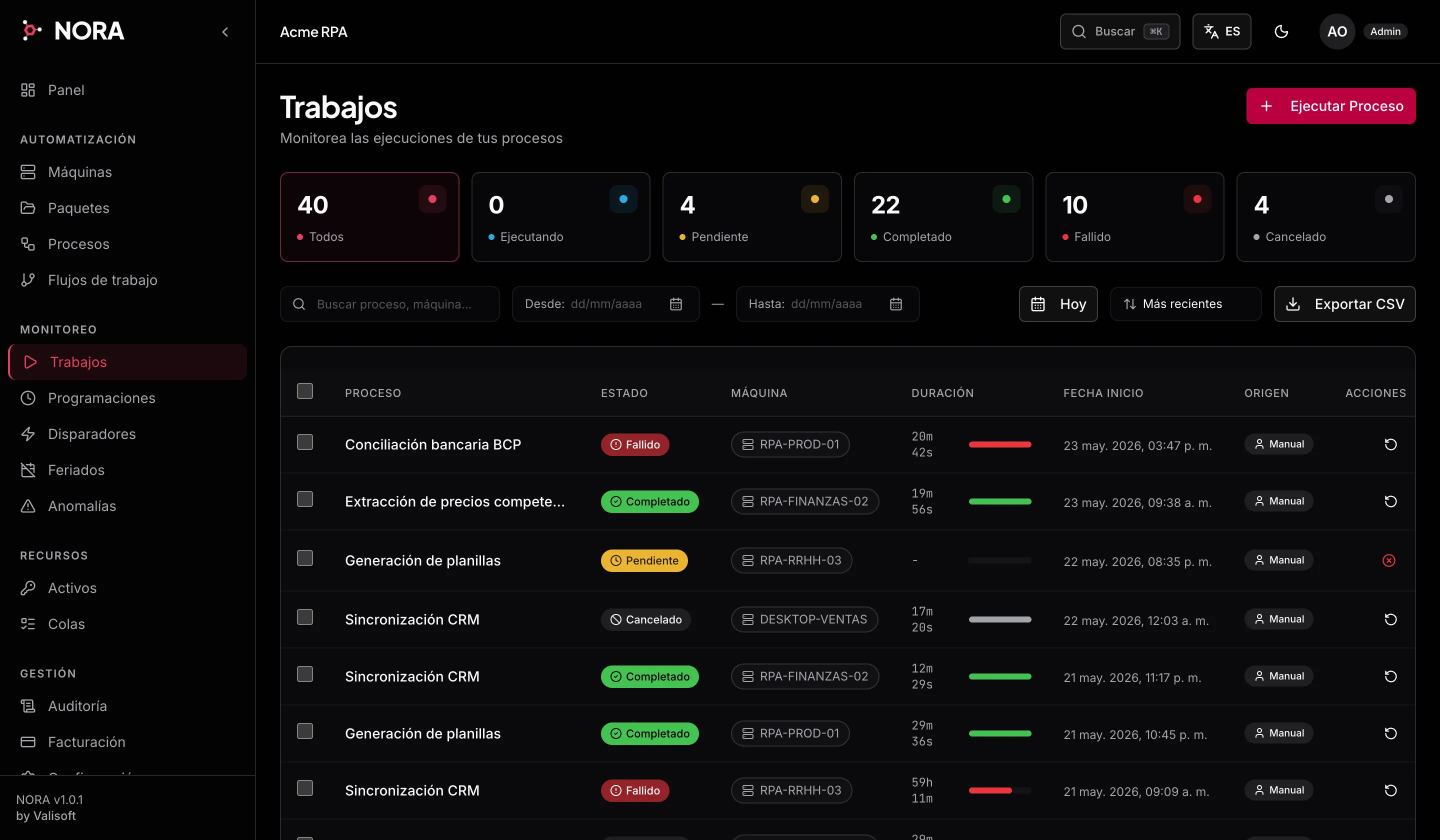This screenshot has height=840, width=1440.
Task: Rerun the 21 may 10:45 p. m. job
Action: pos(1390,733)
